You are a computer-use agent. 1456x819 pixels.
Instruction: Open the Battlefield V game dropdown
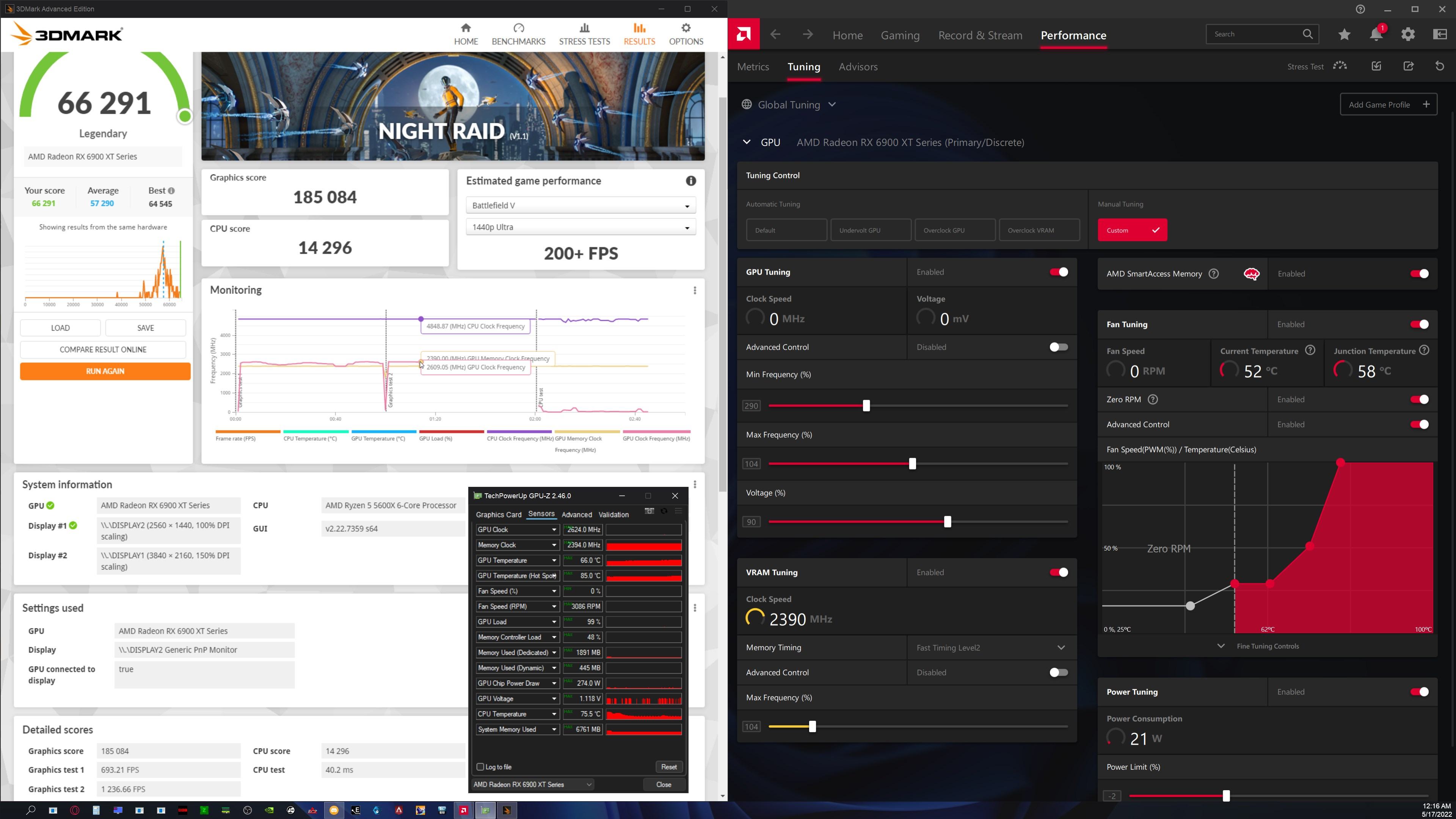(581, 205)
